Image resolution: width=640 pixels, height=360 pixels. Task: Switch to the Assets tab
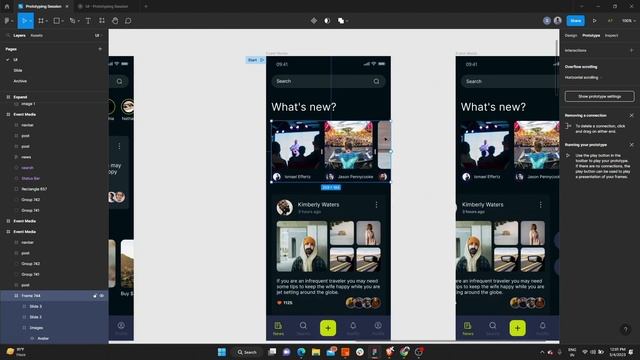(x=36, y=36)
